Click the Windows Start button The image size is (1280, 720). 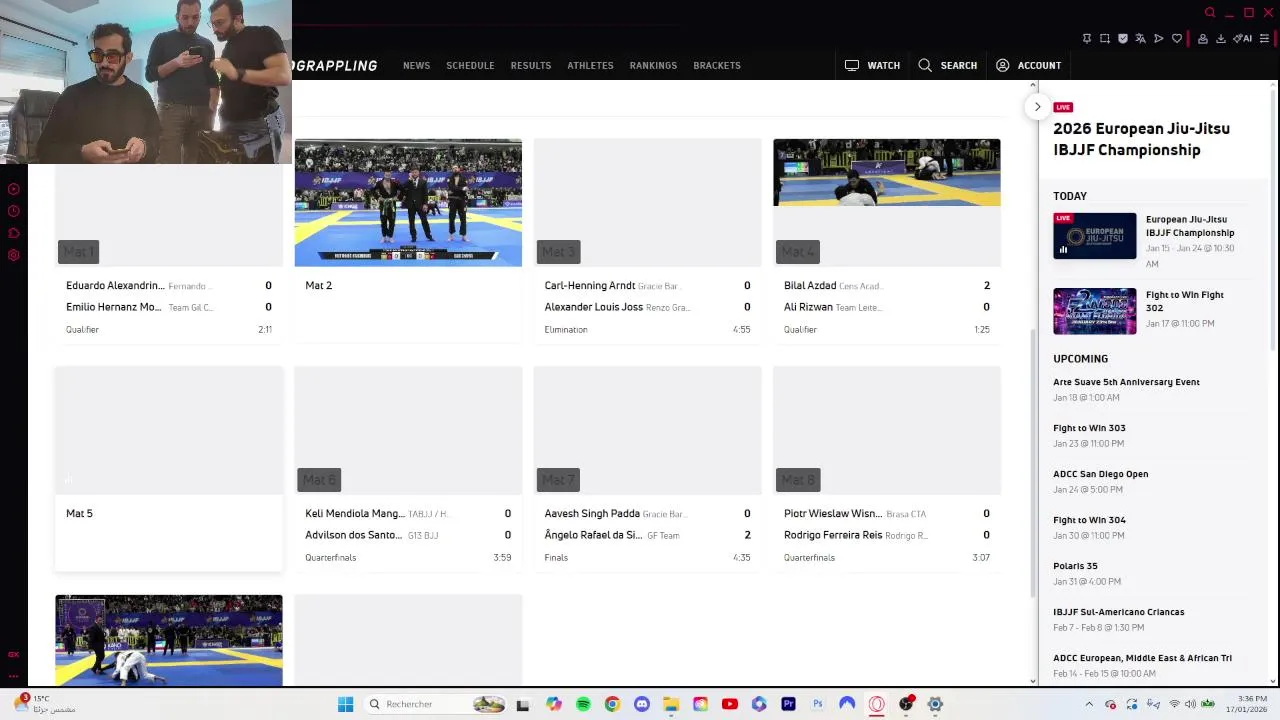(x=345, y=704)
